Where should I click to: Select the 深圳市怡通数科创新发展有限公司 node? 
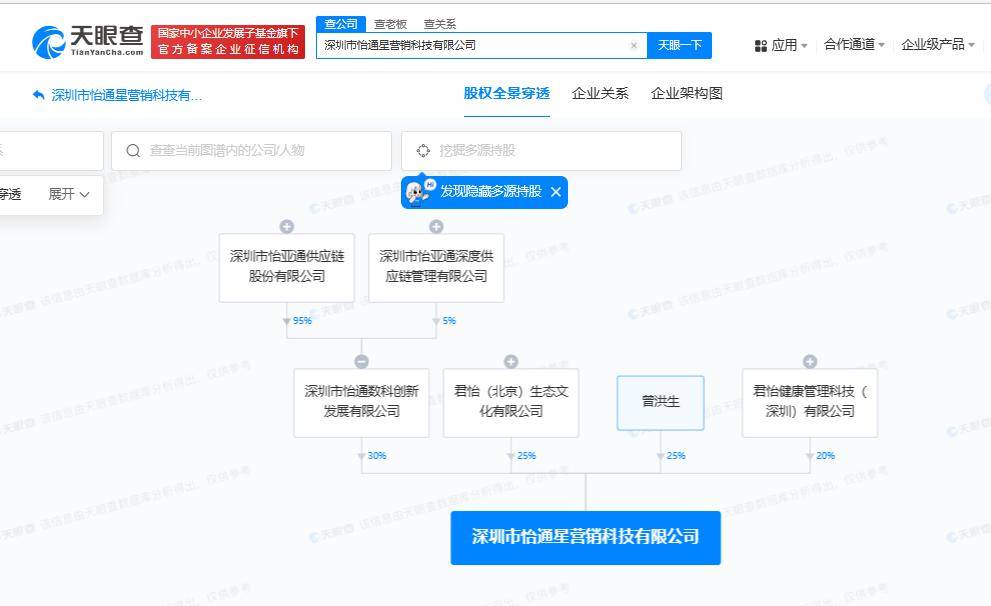pos(362,403)
